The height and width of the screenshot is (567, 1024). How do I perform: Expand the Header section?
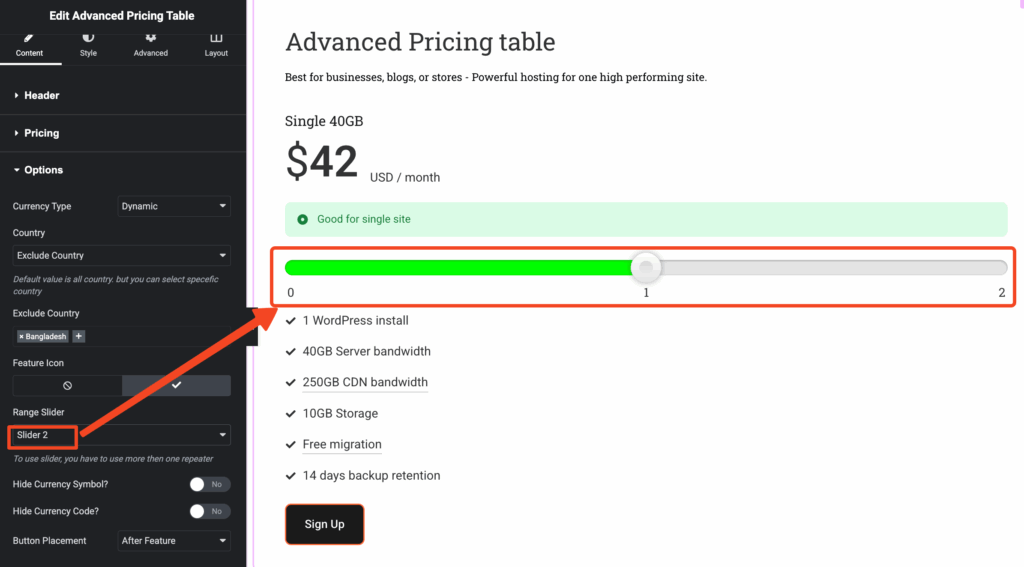point(41,95)
